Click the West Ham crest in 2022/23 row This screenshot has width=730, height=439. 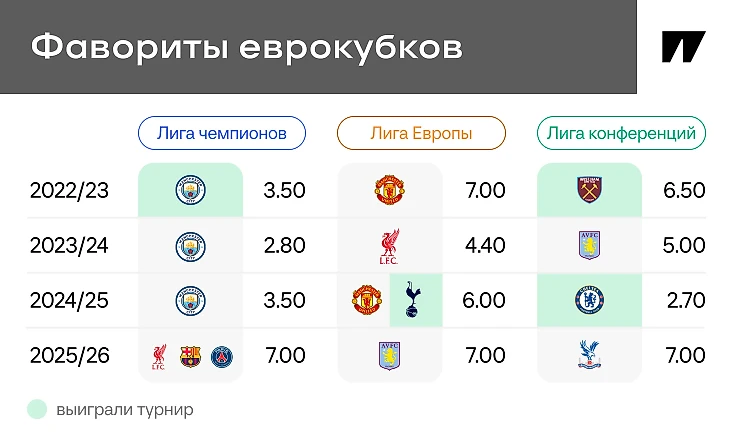[x=589, y=189]
